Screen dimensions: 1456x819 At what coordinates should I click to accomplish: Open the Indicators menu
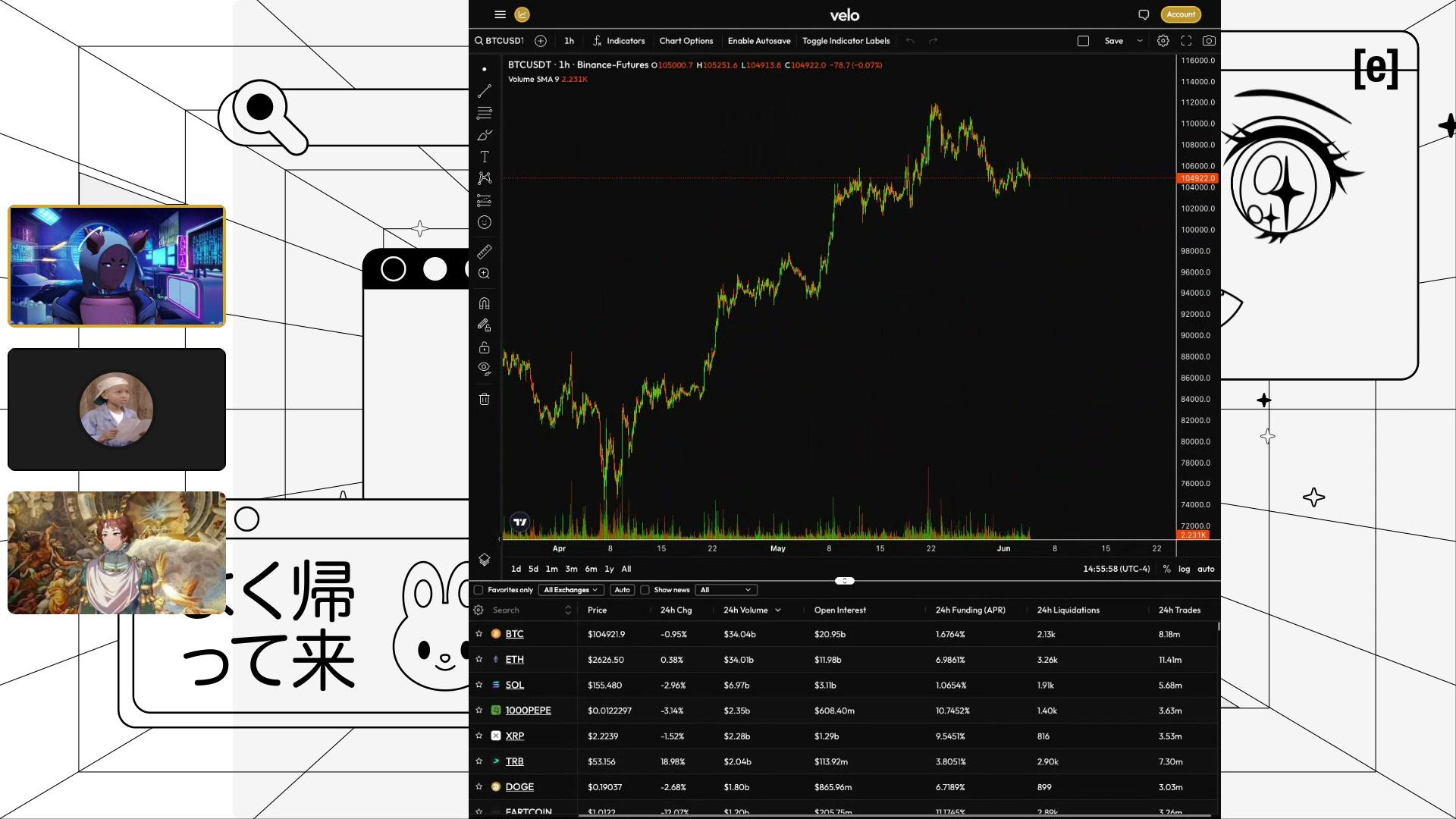(619, 41)
